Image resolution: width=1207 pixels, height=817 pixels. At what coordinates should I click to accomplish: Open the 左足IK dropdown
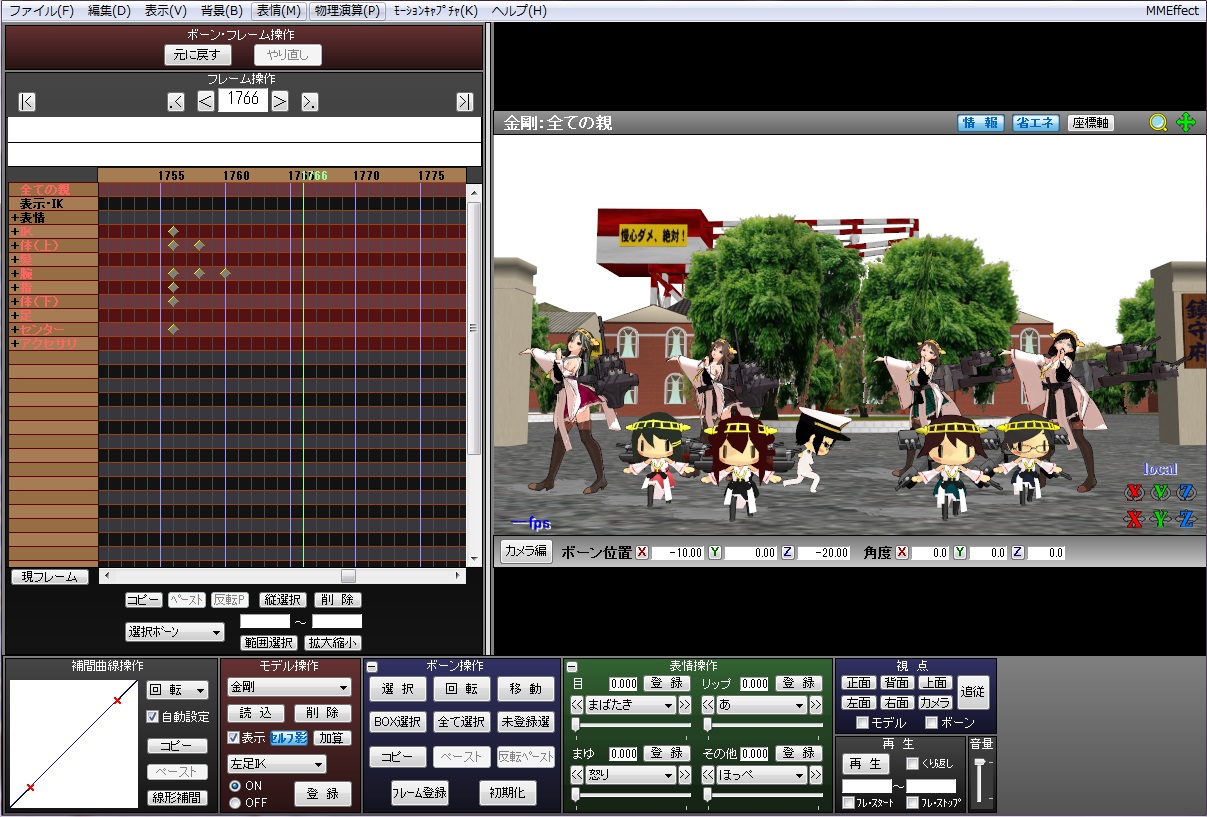277,764
